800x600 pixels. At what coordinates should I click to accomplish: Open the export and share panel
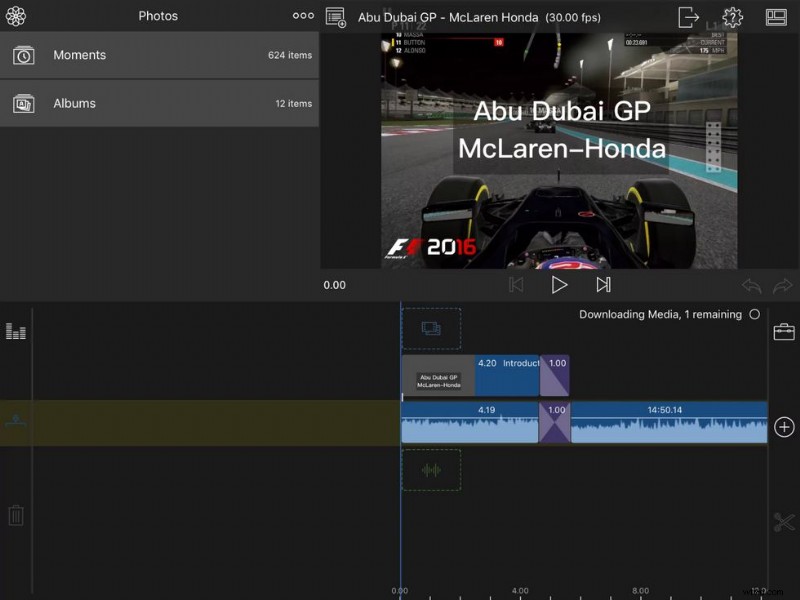(x=690, y=17)
